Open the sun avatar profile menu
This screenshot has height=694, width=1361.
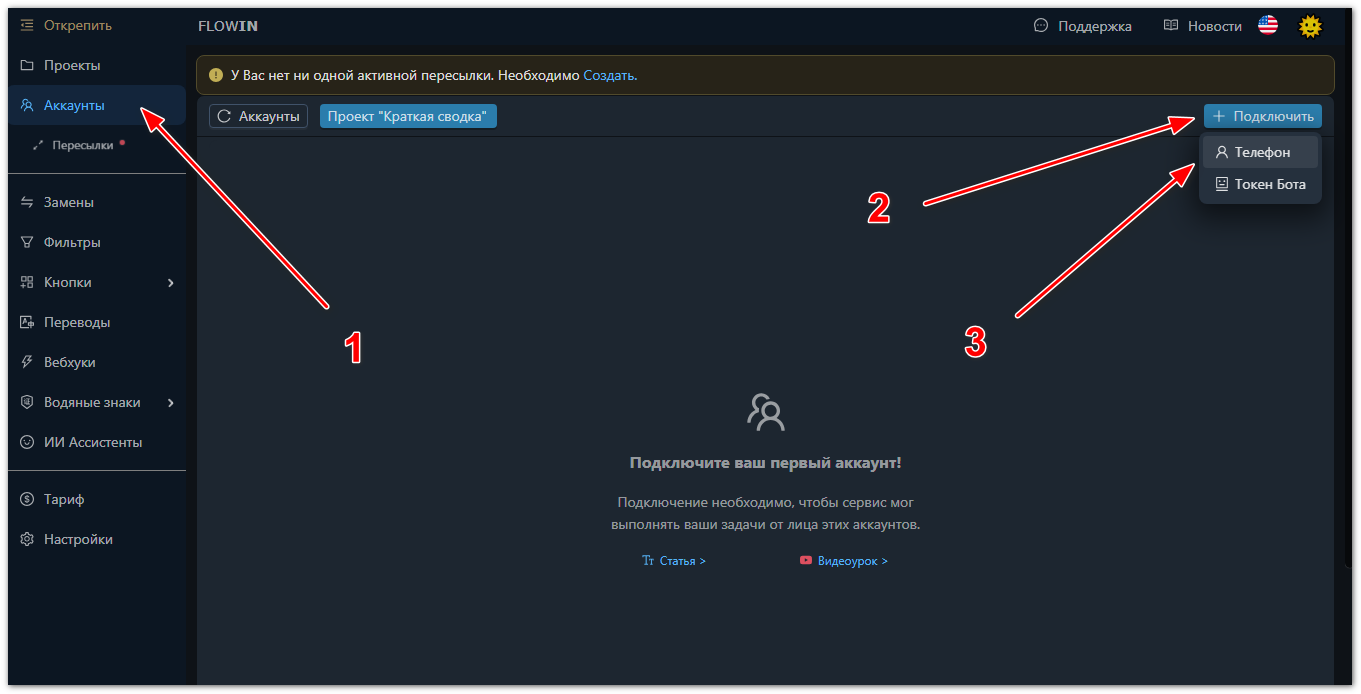coord(1310,26)
